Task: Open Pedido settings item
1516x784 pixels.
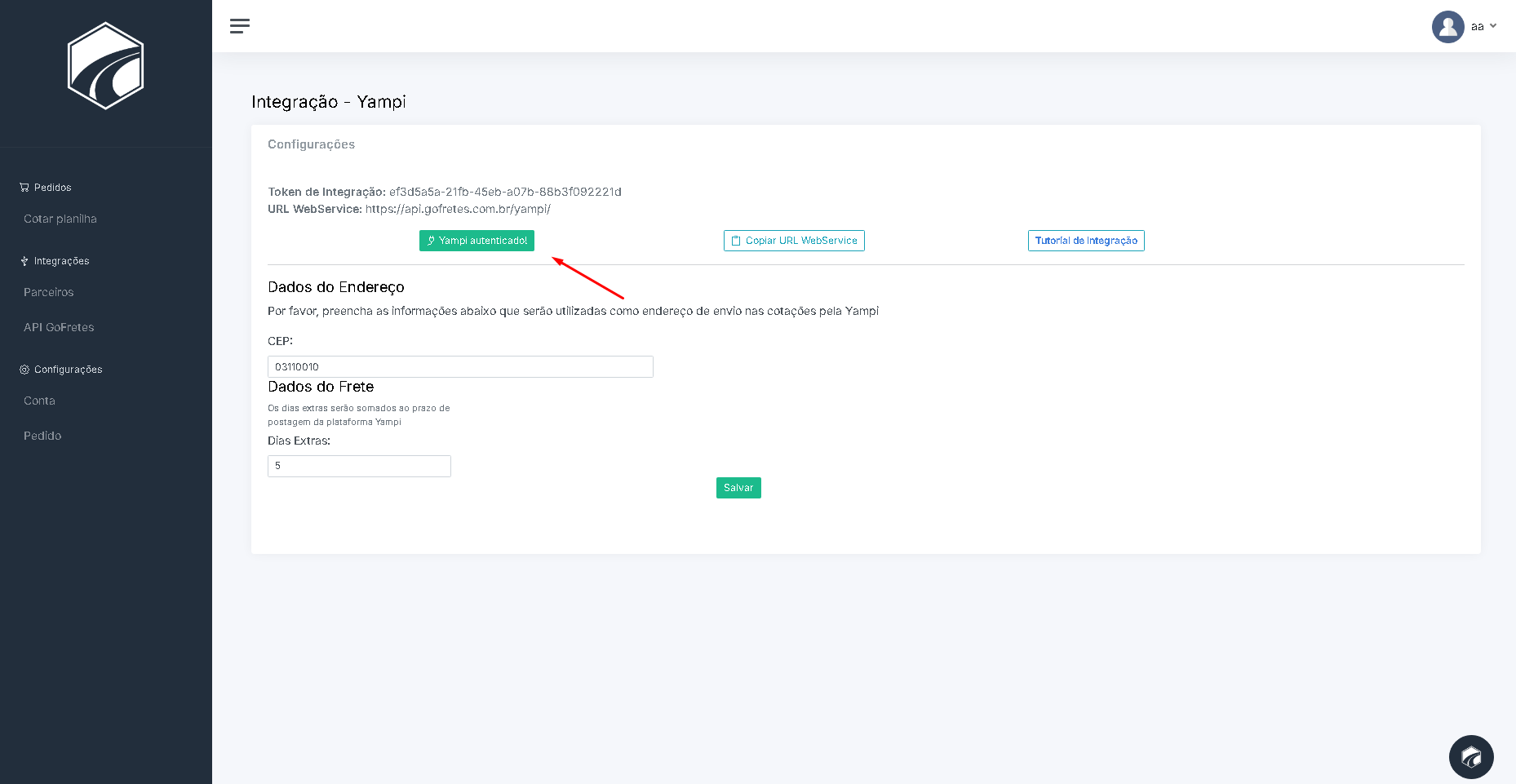Action: pos(42,436)
